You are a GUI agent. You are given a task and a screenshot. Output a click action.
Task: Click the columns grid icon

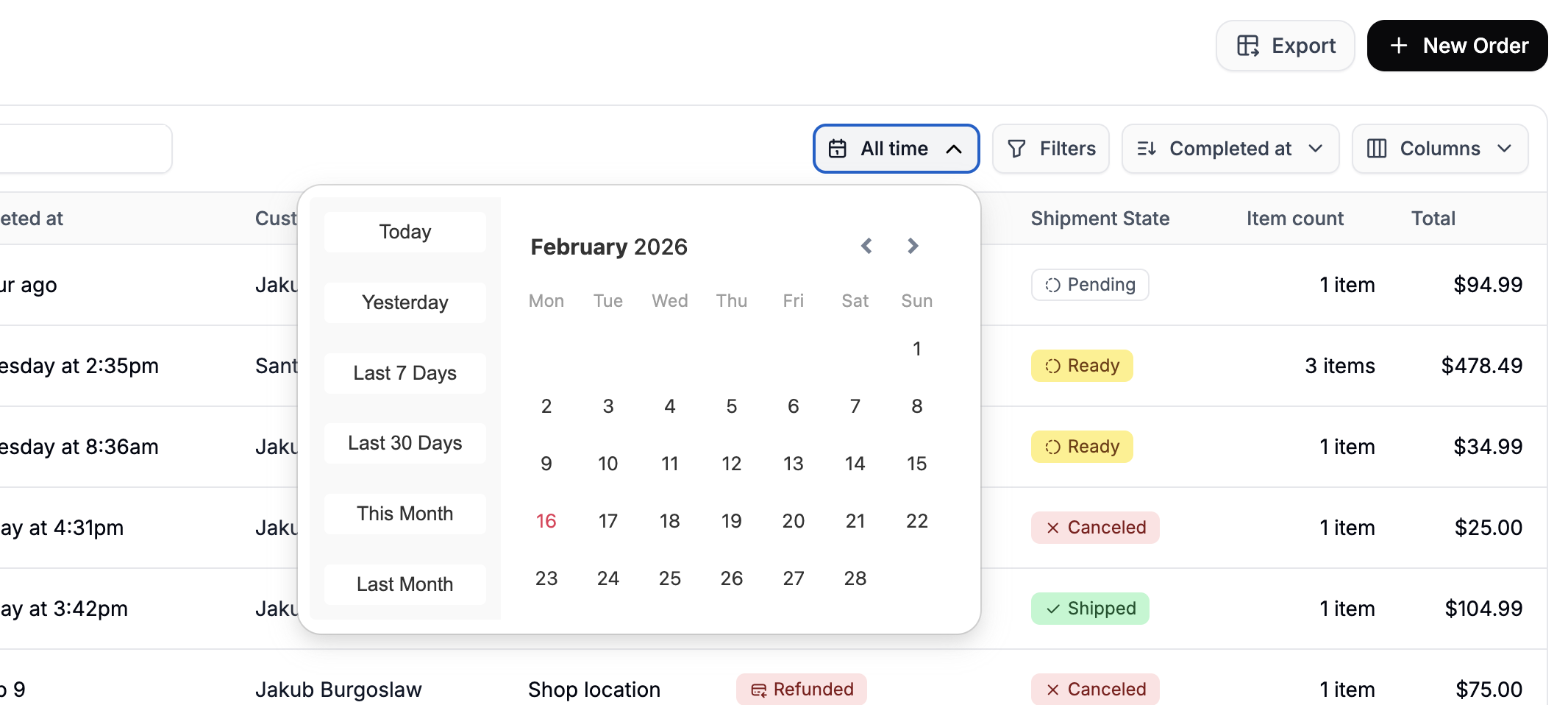pos(1378,148)
